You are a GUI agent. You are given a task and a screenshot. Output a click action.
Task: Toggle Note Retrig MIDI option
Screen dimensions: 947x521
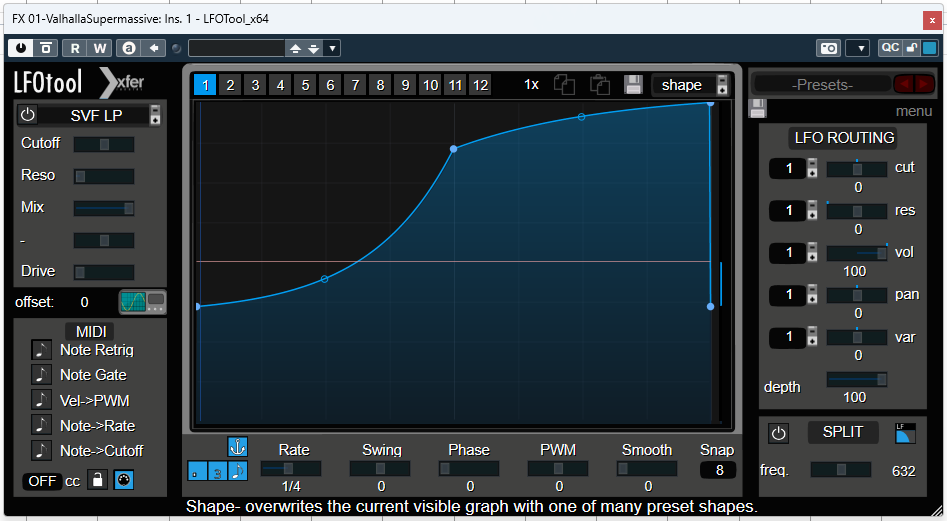[x=41, y=350]
